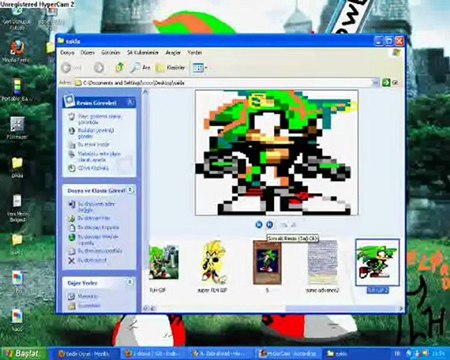This screenshot has height=360, width=450.
Task: Click the rotate counterclockwise filmstrip icon
Action: (294, 225)
